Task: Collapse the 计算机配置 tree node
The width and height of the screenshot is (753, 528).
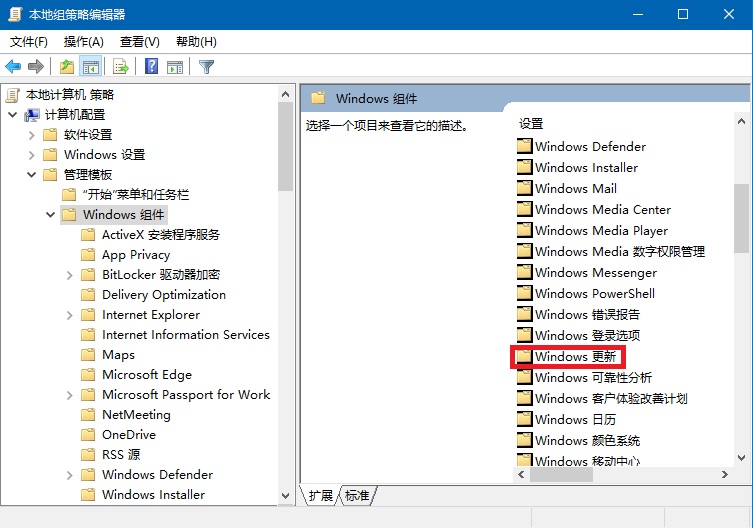Action: tap(13, 115)
